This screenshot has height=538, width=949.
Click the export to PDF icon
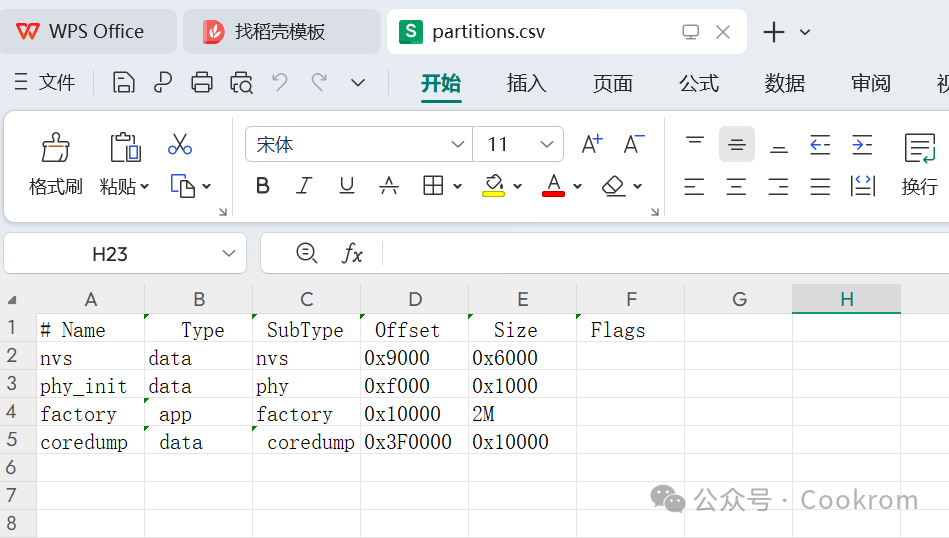pos(162,82)
